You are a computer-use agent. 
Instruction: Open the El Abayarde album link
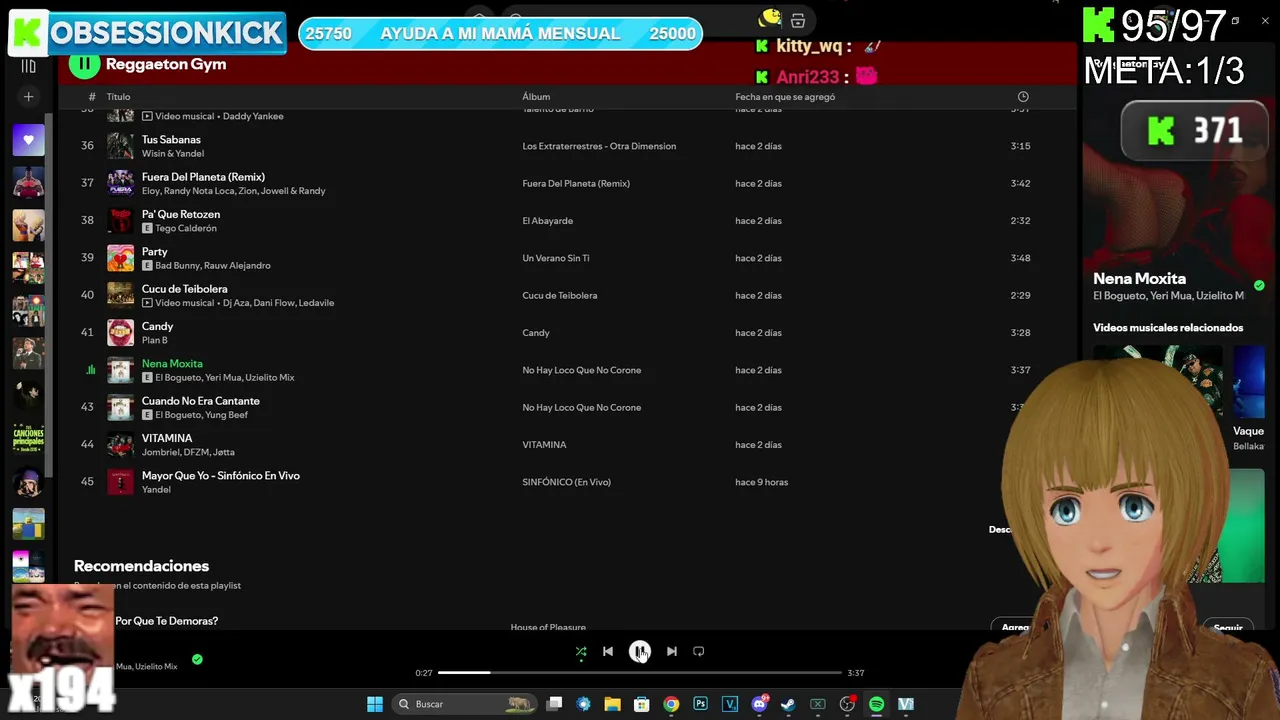pyautogui.click(x=548, y=221)
